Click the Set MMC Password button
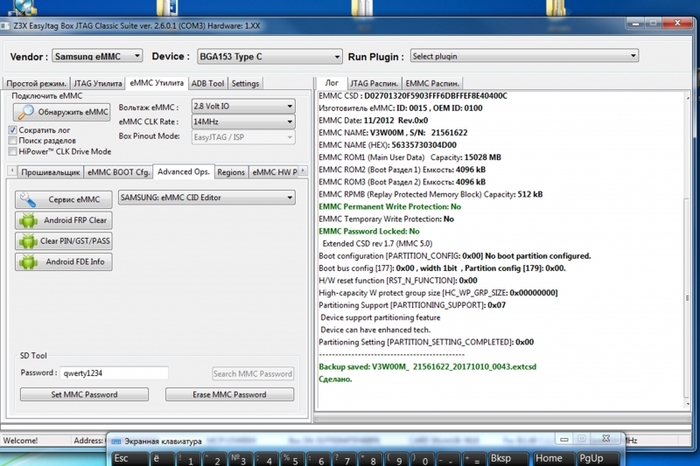This screenshot has width=700, height=466. [87, 394]
